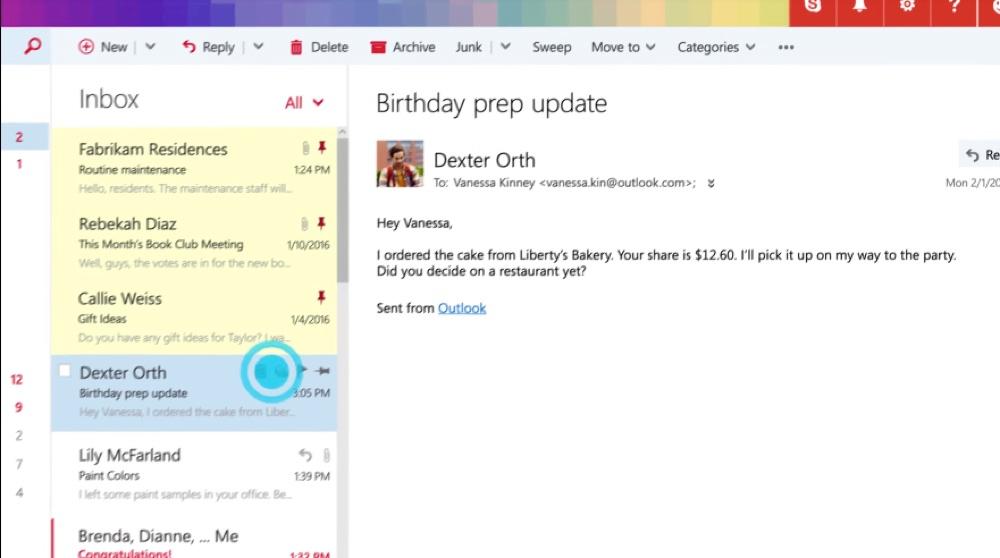1000x558 pixels.
Task: Click the sidebar folder count 1
Action: click(19, 164)
